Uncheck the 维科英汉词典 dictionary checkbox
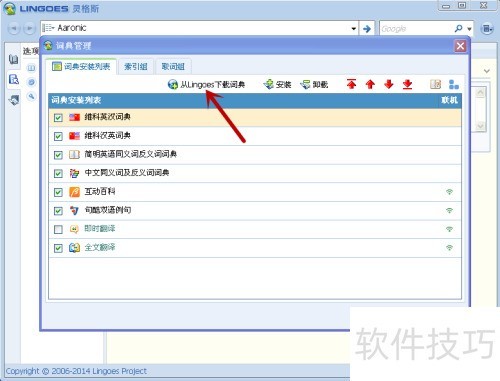This screenshot has height=381, width=500. point(58,117)
